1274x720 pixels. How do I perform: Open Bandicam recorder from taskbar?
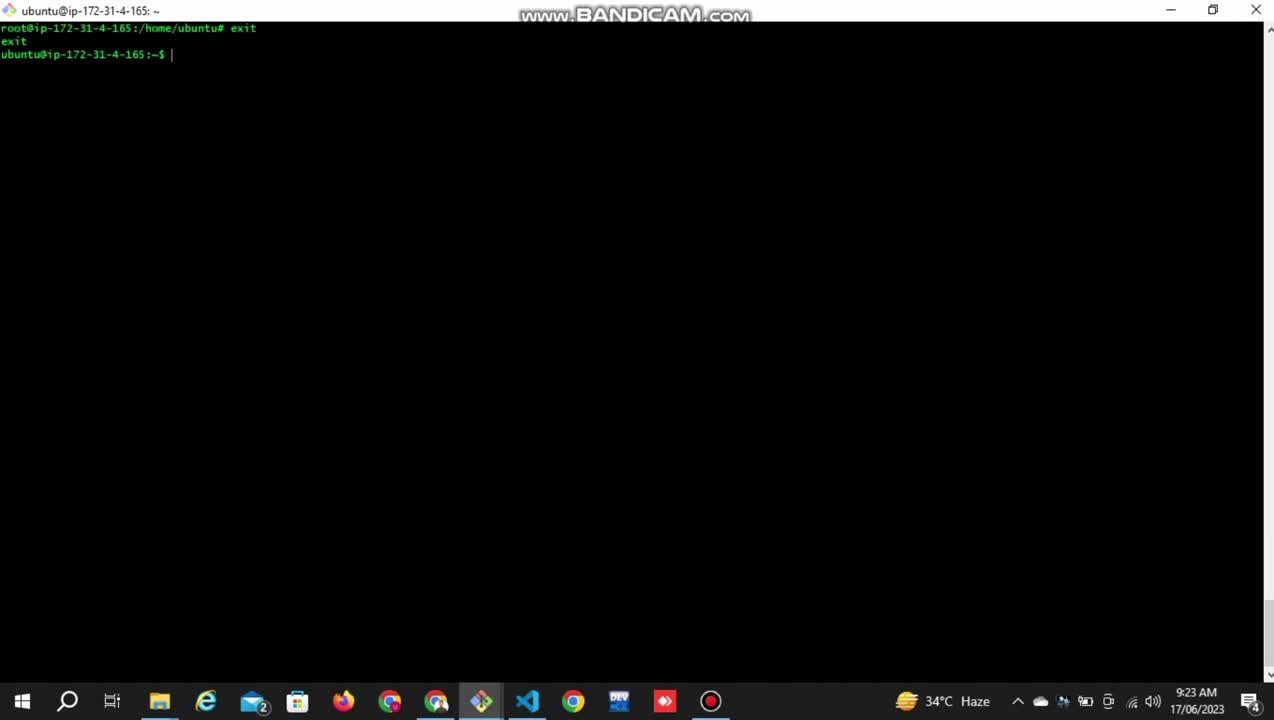point(711,701)
